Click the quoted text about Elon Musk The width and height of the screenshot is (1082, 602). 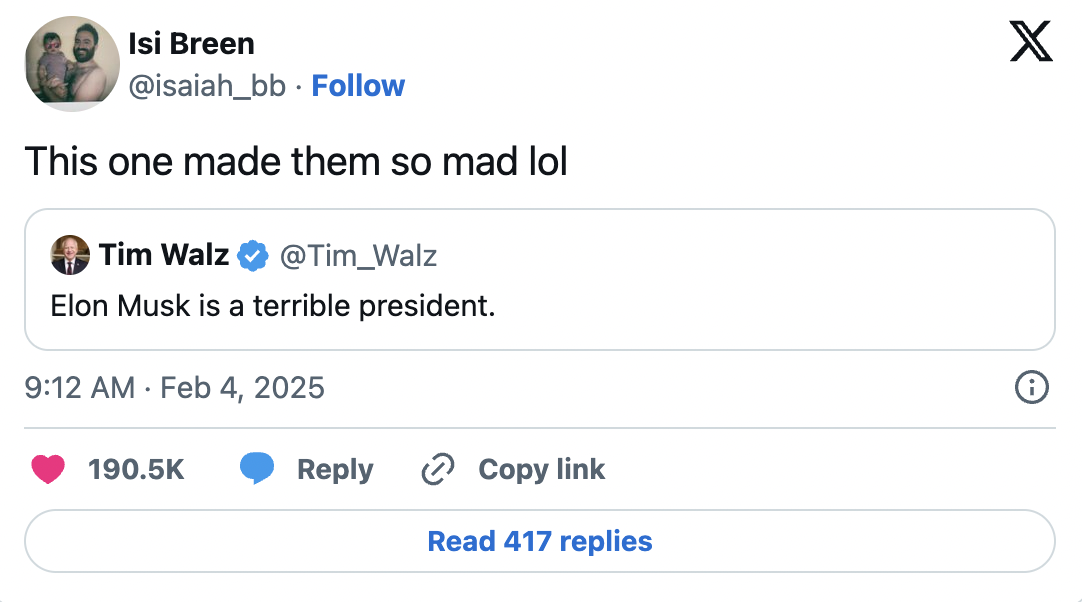click(x=273, y=305)
